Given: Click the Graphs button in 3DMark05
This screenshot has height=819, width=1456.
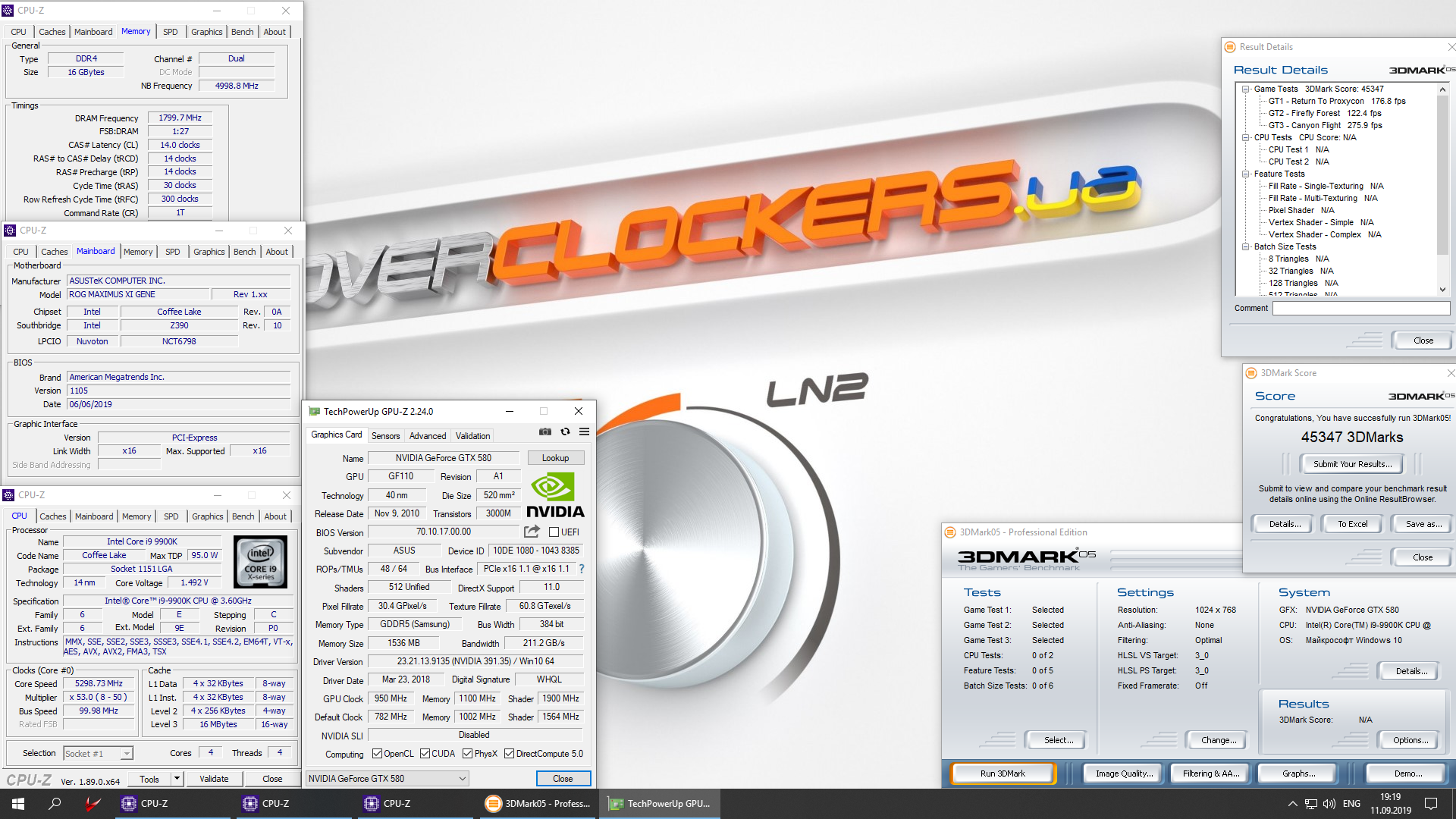Looking at the screenshot, I should (x=1298, y=773).
